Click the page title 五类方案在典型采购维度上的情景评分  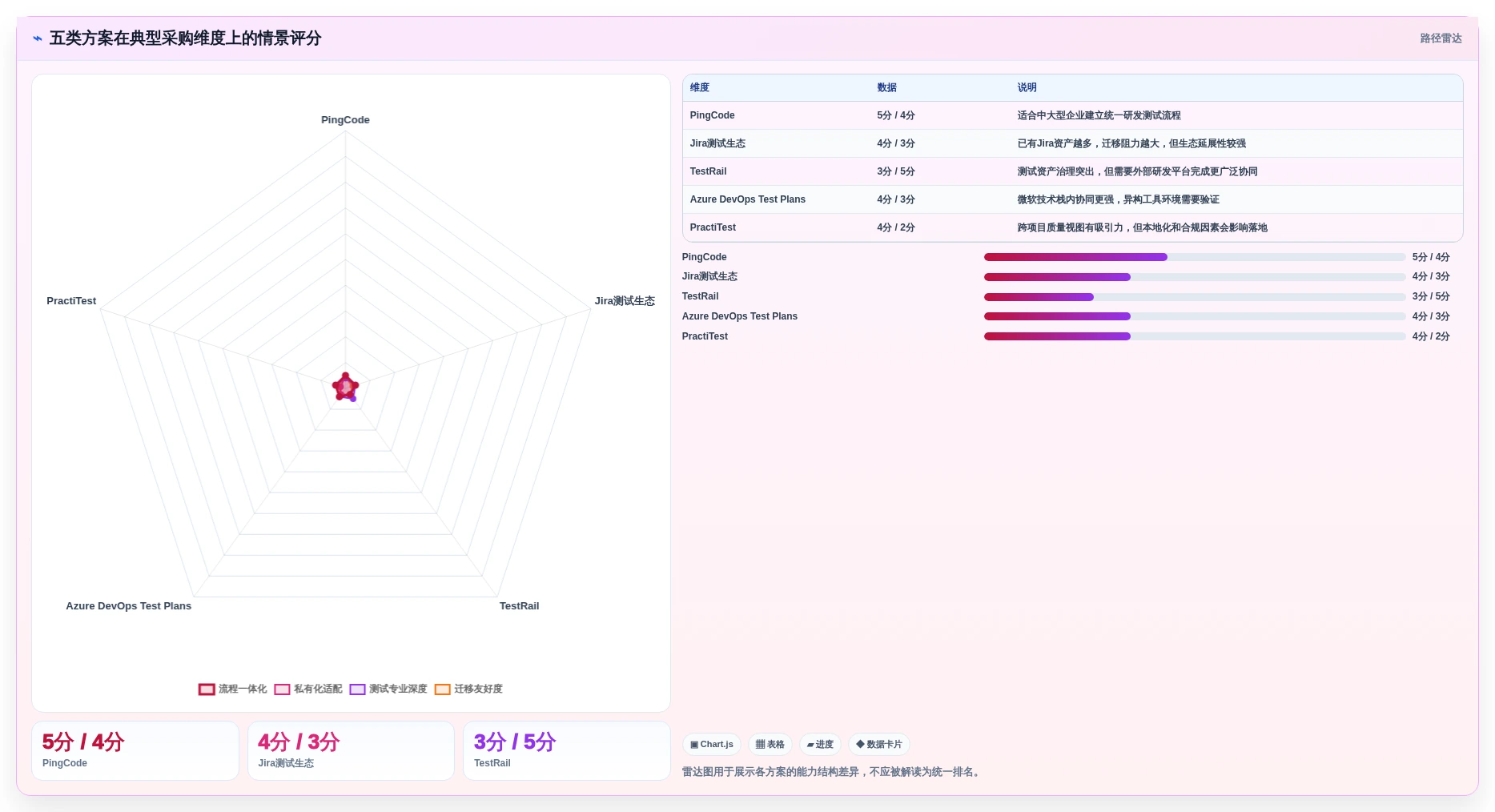click(185, 38)
